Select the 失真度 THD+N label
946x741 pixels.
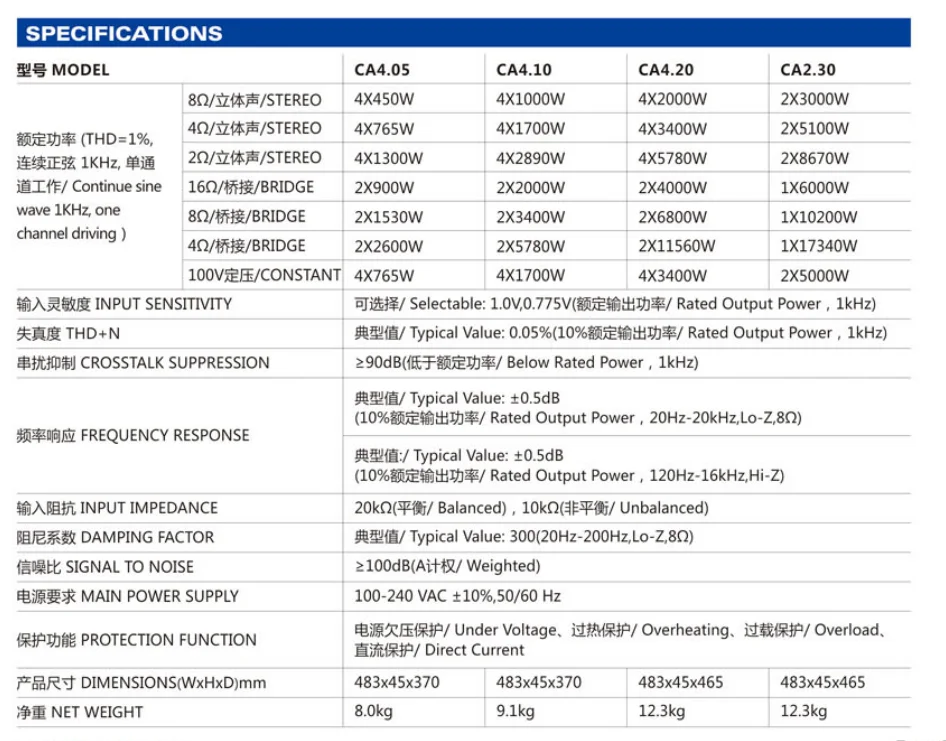(x=68, y=333)
